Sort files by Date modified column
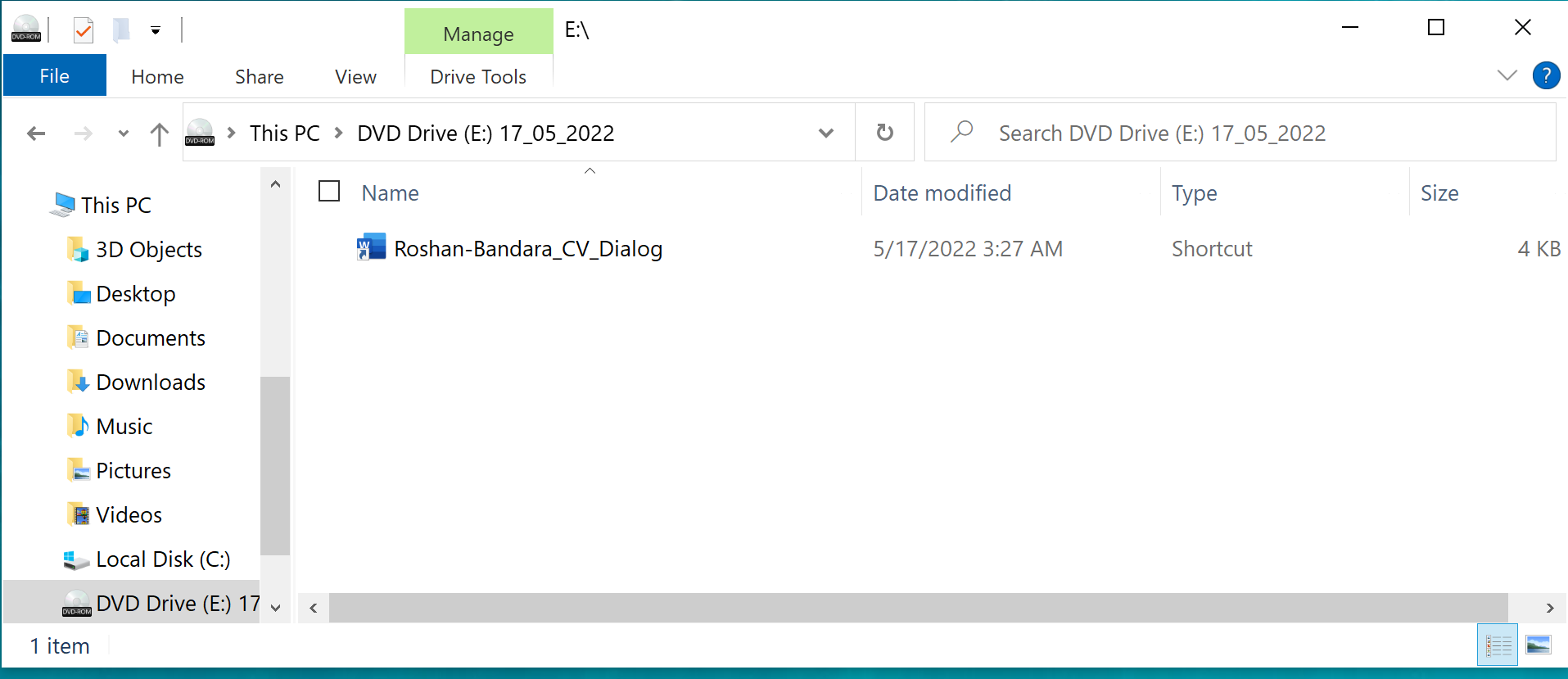The width and height of the screenshot is (1568, 679). (942, 193)
